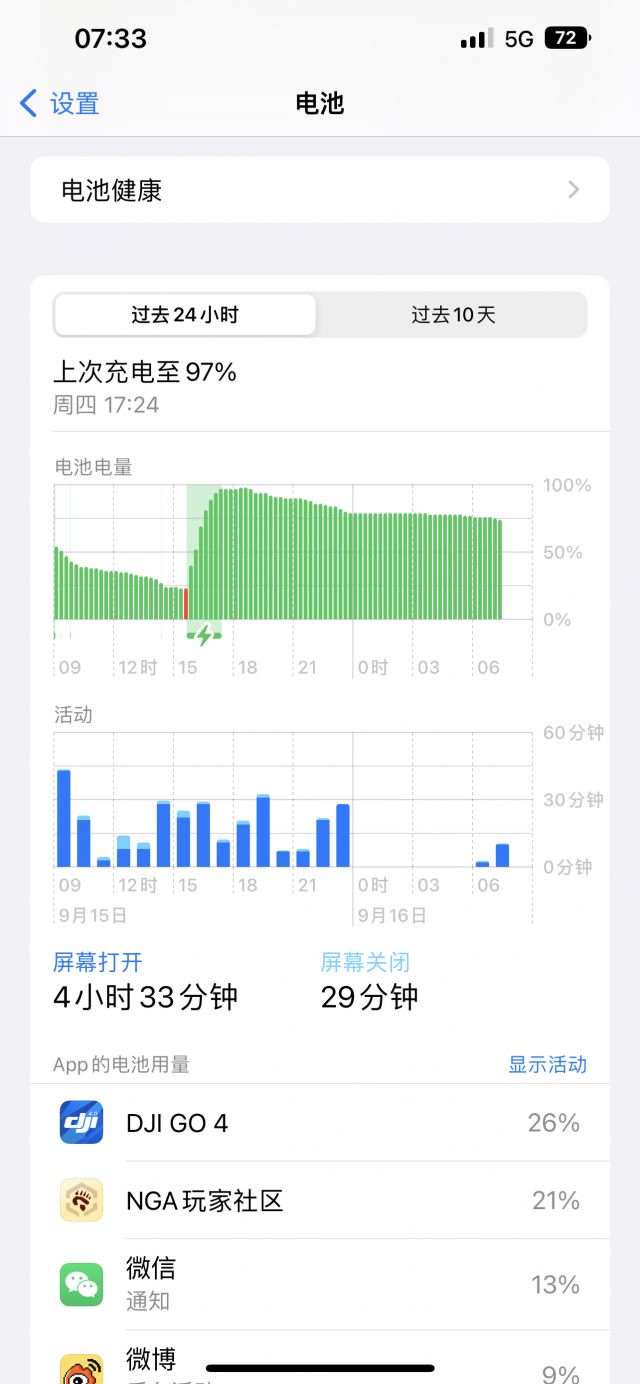This screenshot has height=1384, width=640.
Task: Expand DJI GO 4 usage details
Action: click(320, 1122)
